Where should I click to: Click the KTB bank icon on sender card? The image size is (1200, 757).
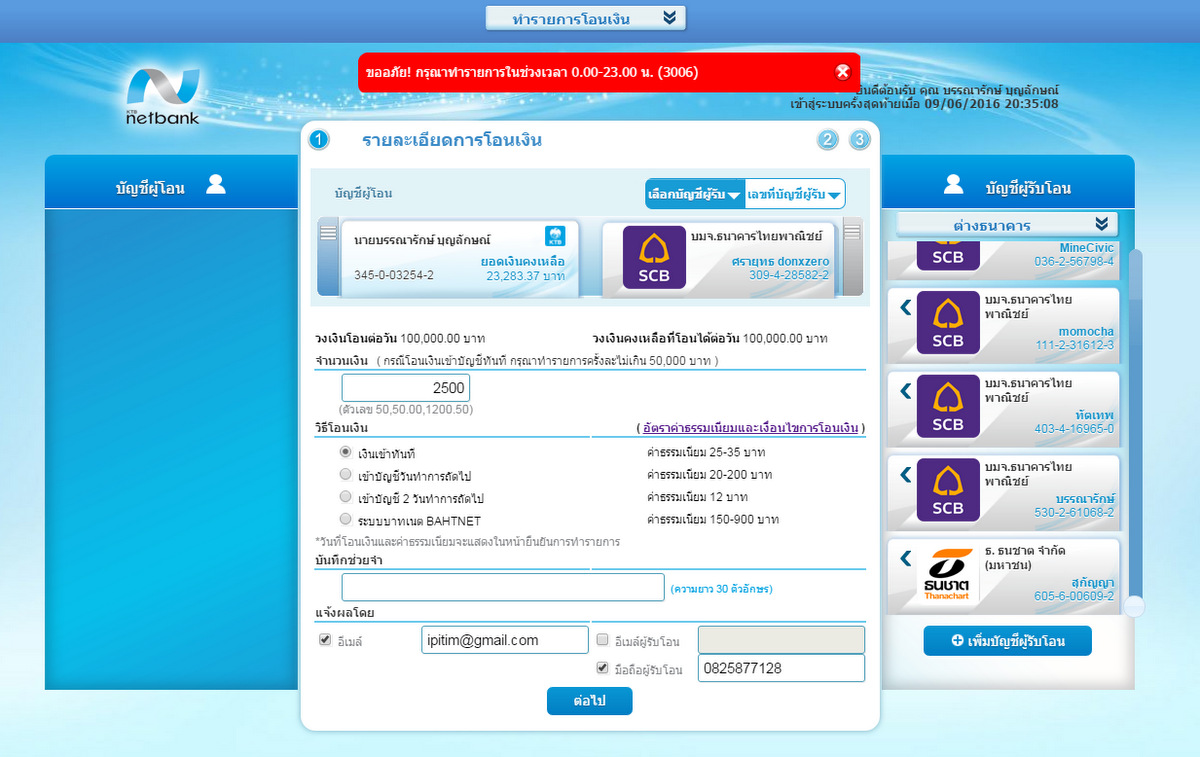coord(555,236)
